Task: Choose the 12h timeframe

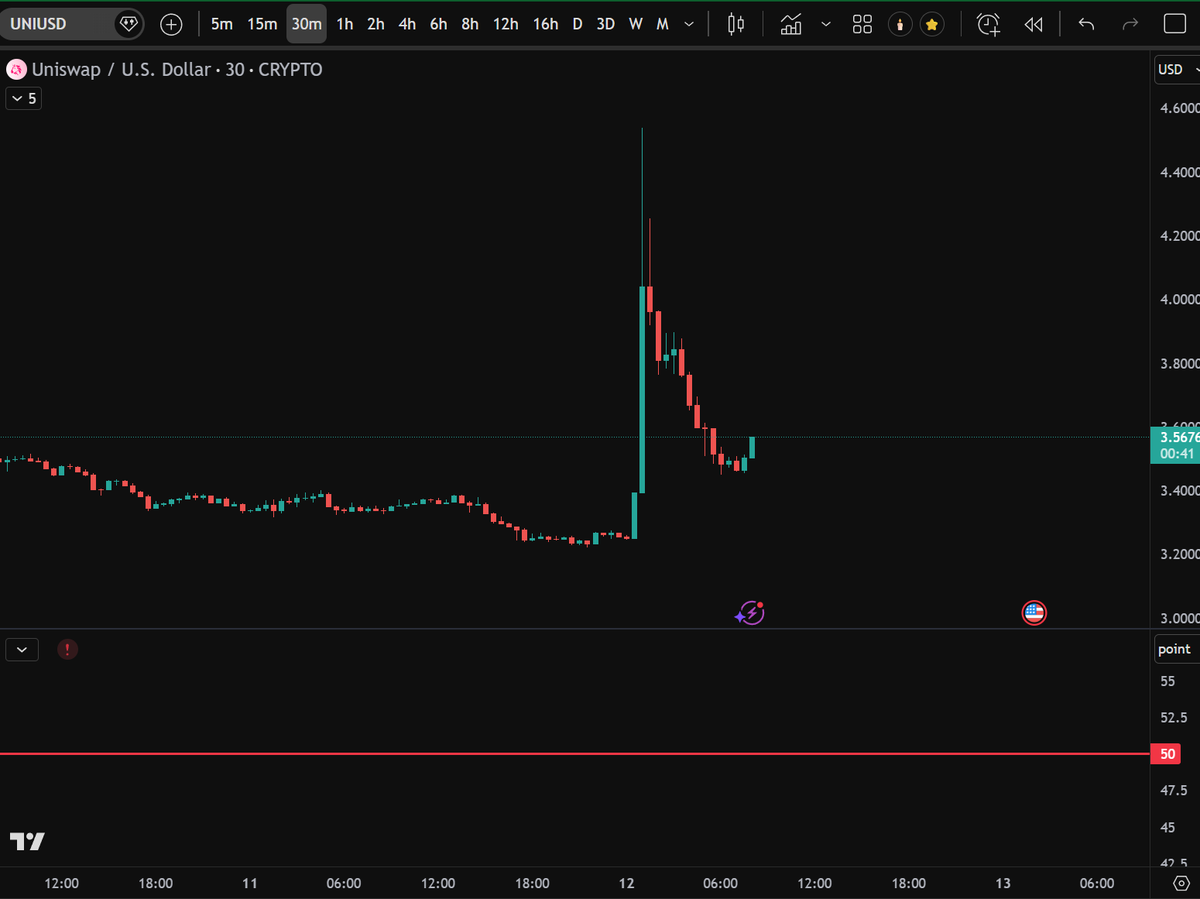Action: tap(505, 24)
